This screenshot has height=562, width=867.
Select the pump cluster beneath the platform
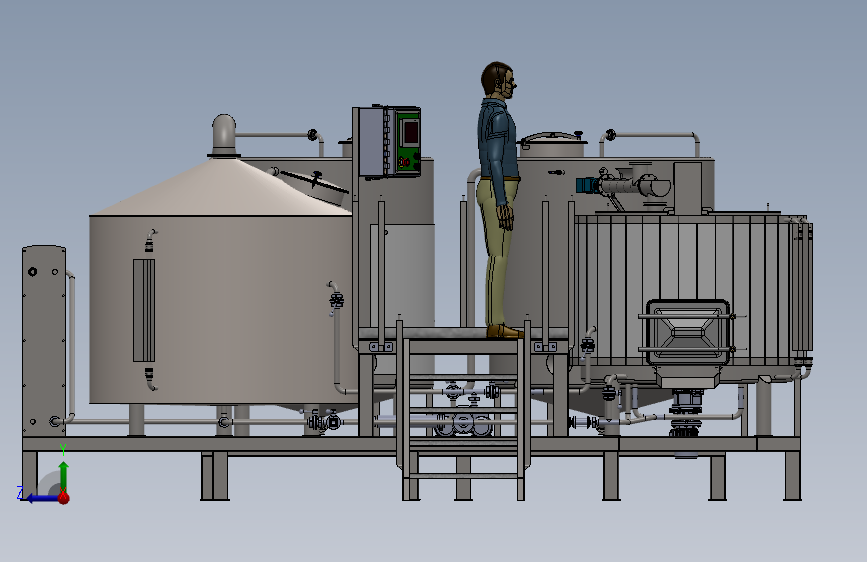(x=463, y=424)
